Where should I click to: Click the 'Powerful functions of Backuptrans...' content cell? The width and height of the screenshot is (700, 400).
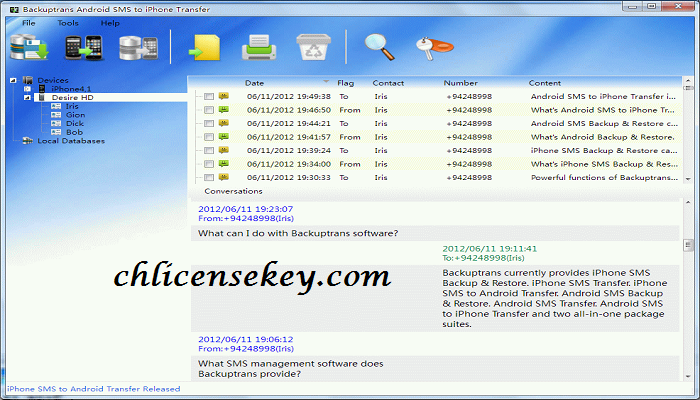coord(604,177)
